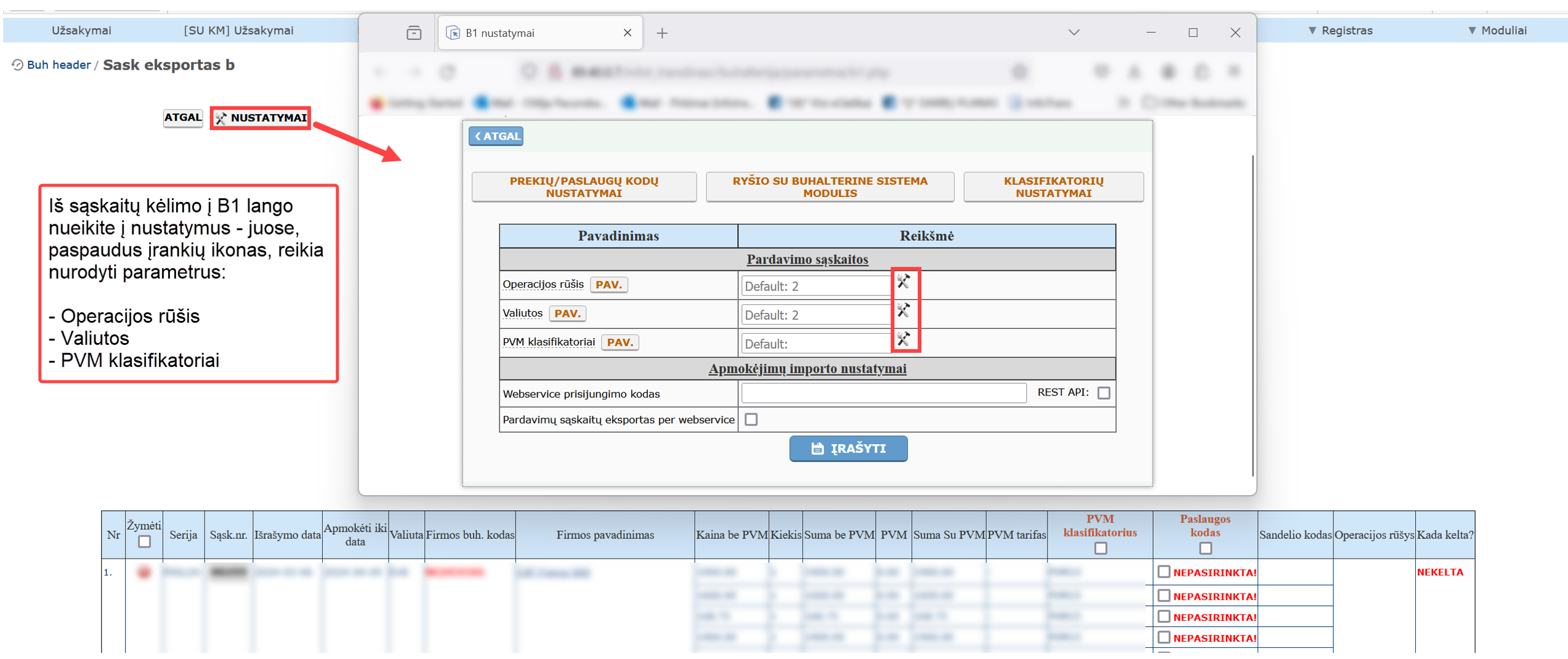
Task: Click ATGAL button next to NUSTATYMAI
Action: point(183,118)
